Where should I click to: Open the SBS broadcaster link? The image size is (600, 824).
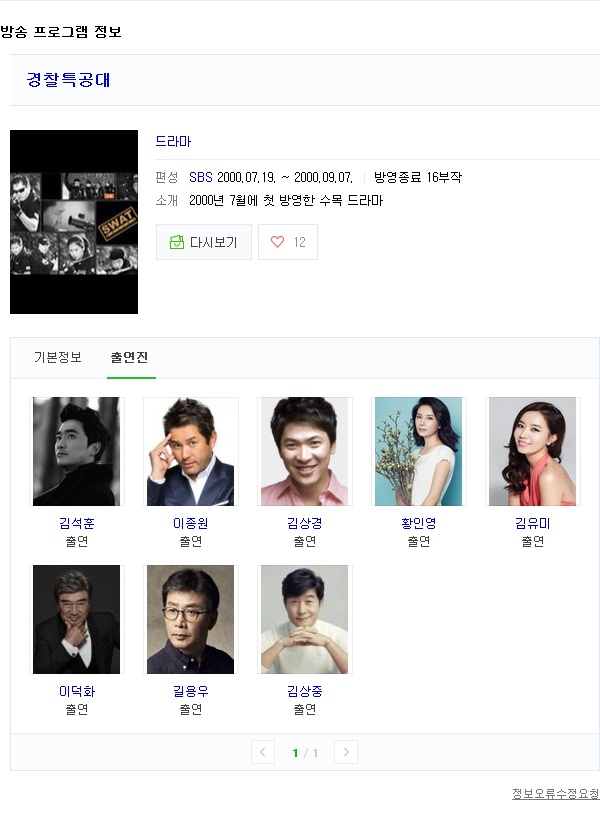200,177
